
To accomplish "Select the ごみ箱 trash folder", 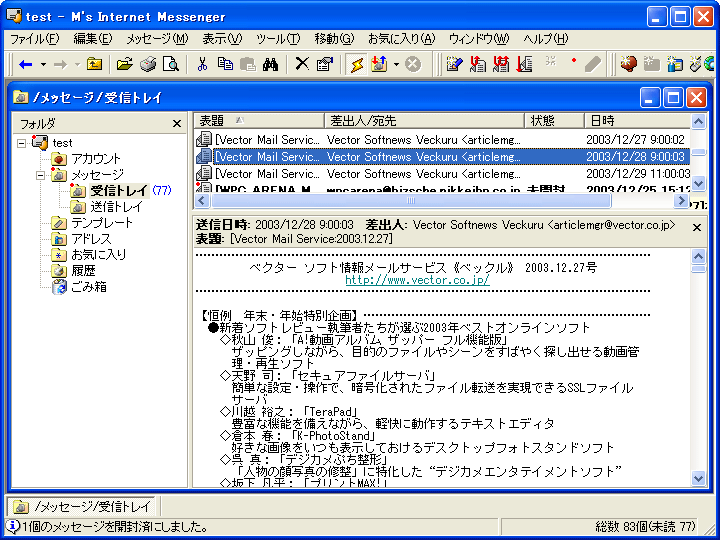I will tap(89, 287).
